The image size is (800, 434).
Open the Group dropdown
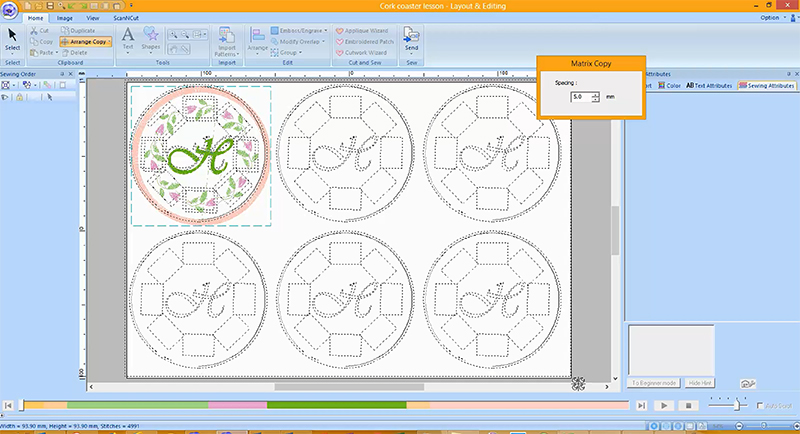click(x=301, y=53)
